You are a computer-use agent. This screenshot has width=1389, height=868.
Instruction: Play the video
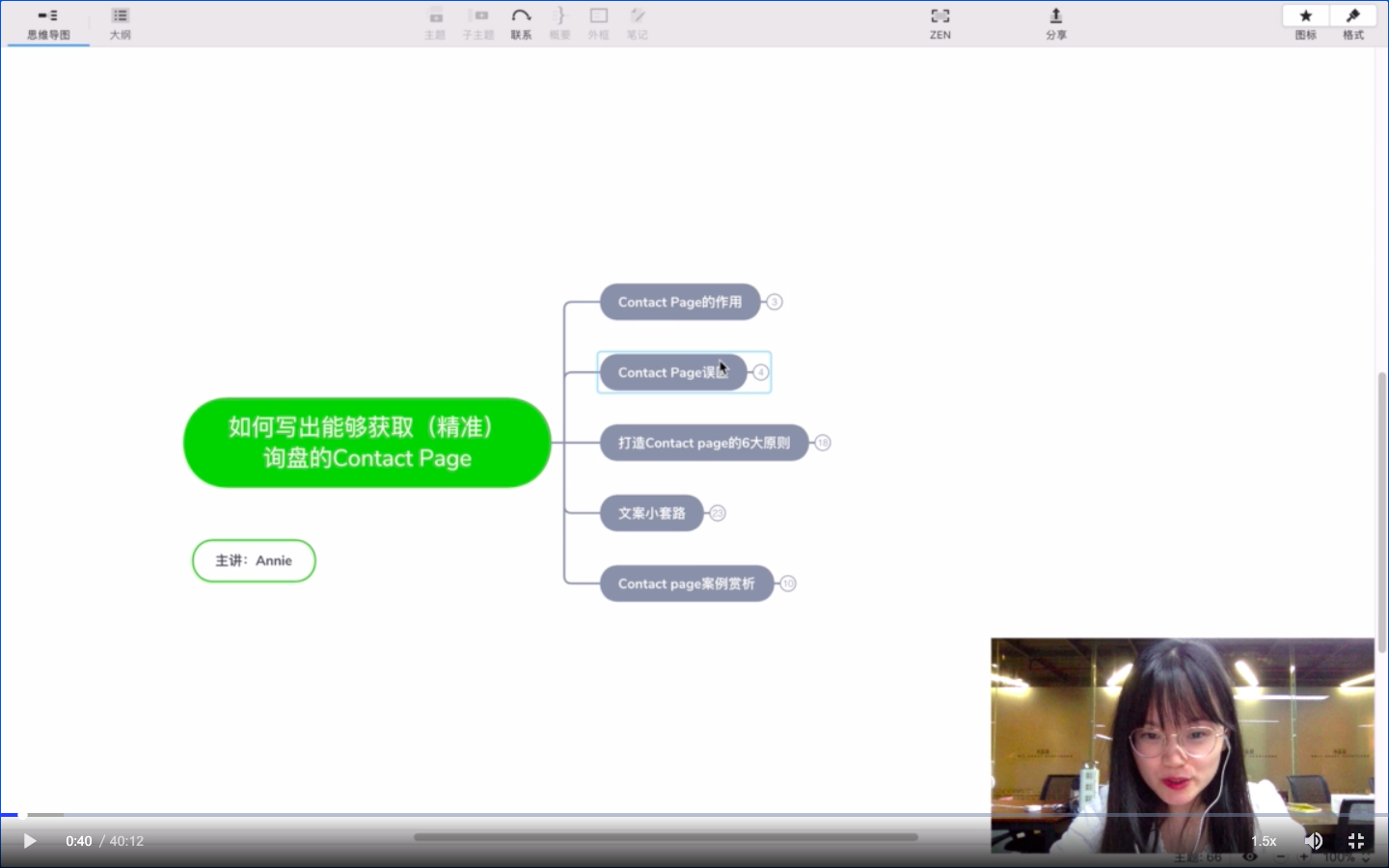[30, 841]
